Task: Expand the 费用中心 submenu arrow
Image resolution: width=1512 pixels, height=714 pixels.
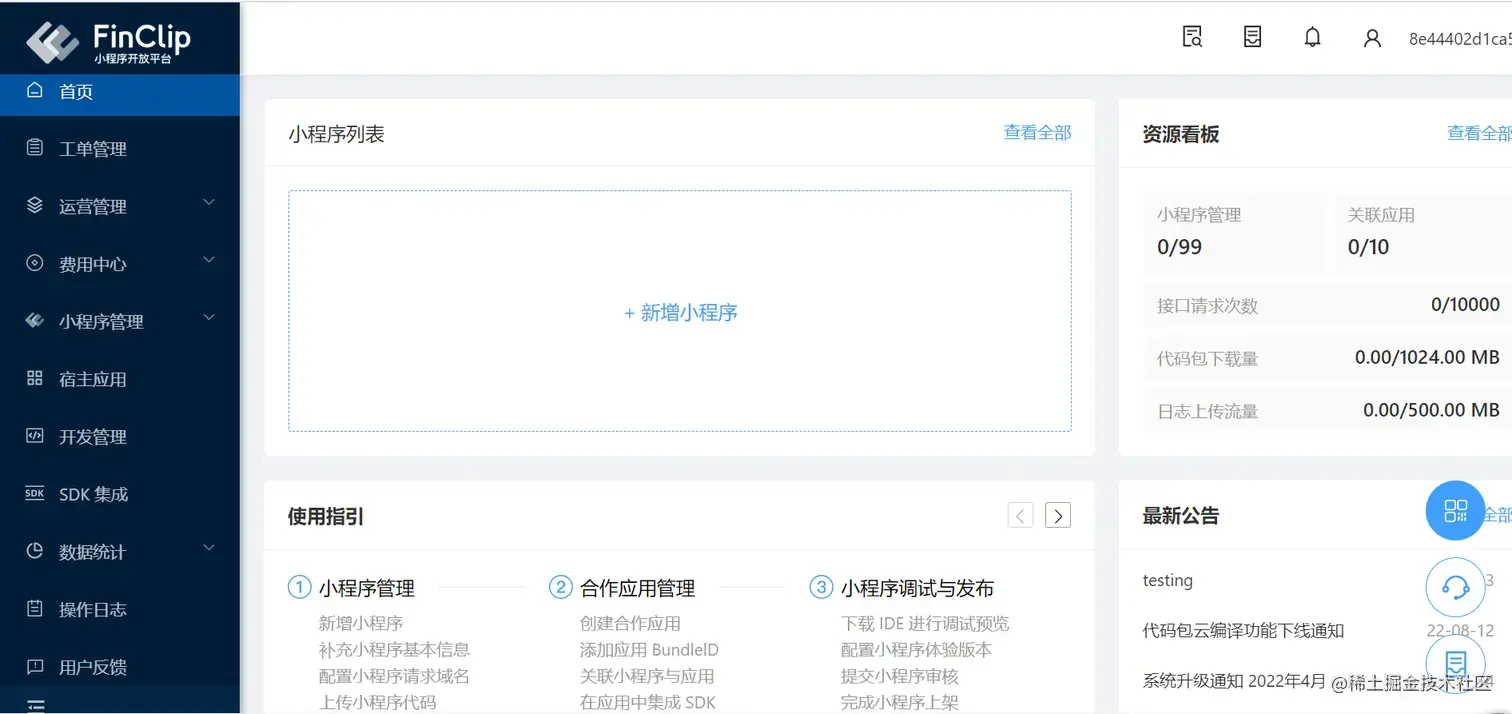Action: pos(209,260)
